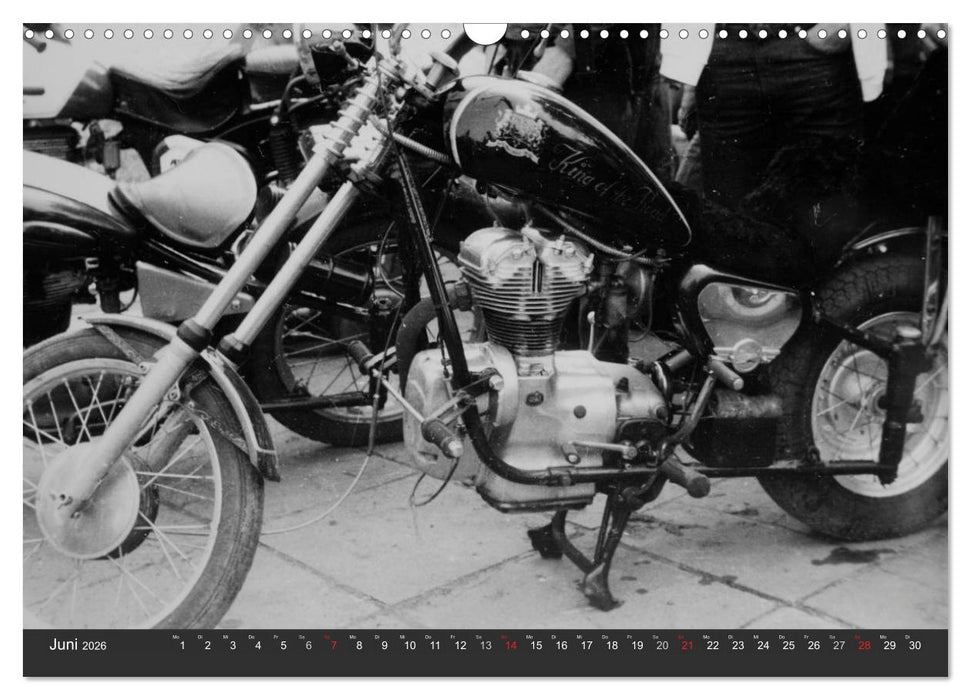Select the date 1 on the calendar strip
971x700 pixels.
click(x=180, y=644)
